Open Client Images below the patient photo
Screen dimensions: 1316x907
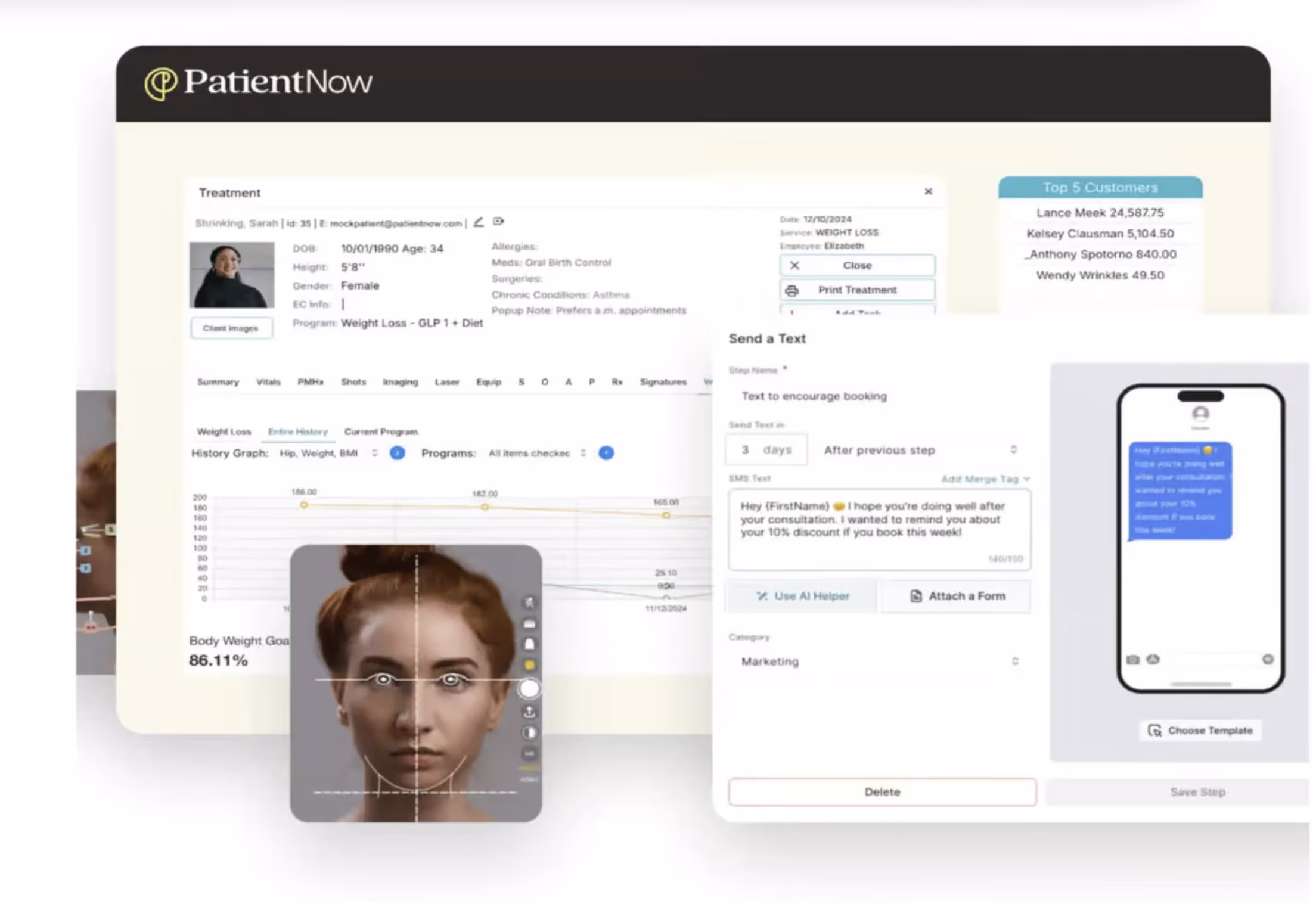coord(231,328)
